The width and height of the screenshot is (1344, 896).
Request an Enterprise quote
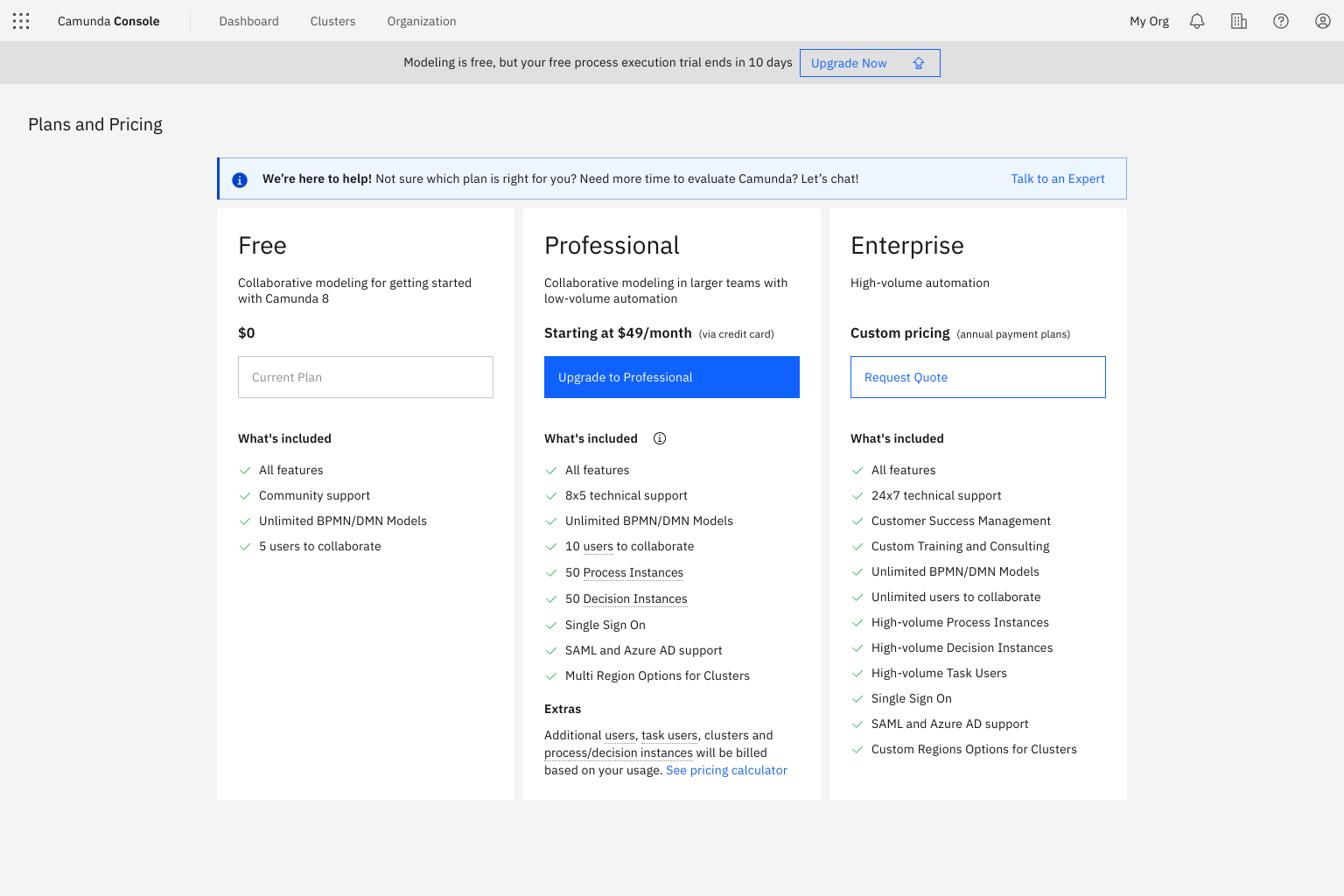tap(978, 377)
